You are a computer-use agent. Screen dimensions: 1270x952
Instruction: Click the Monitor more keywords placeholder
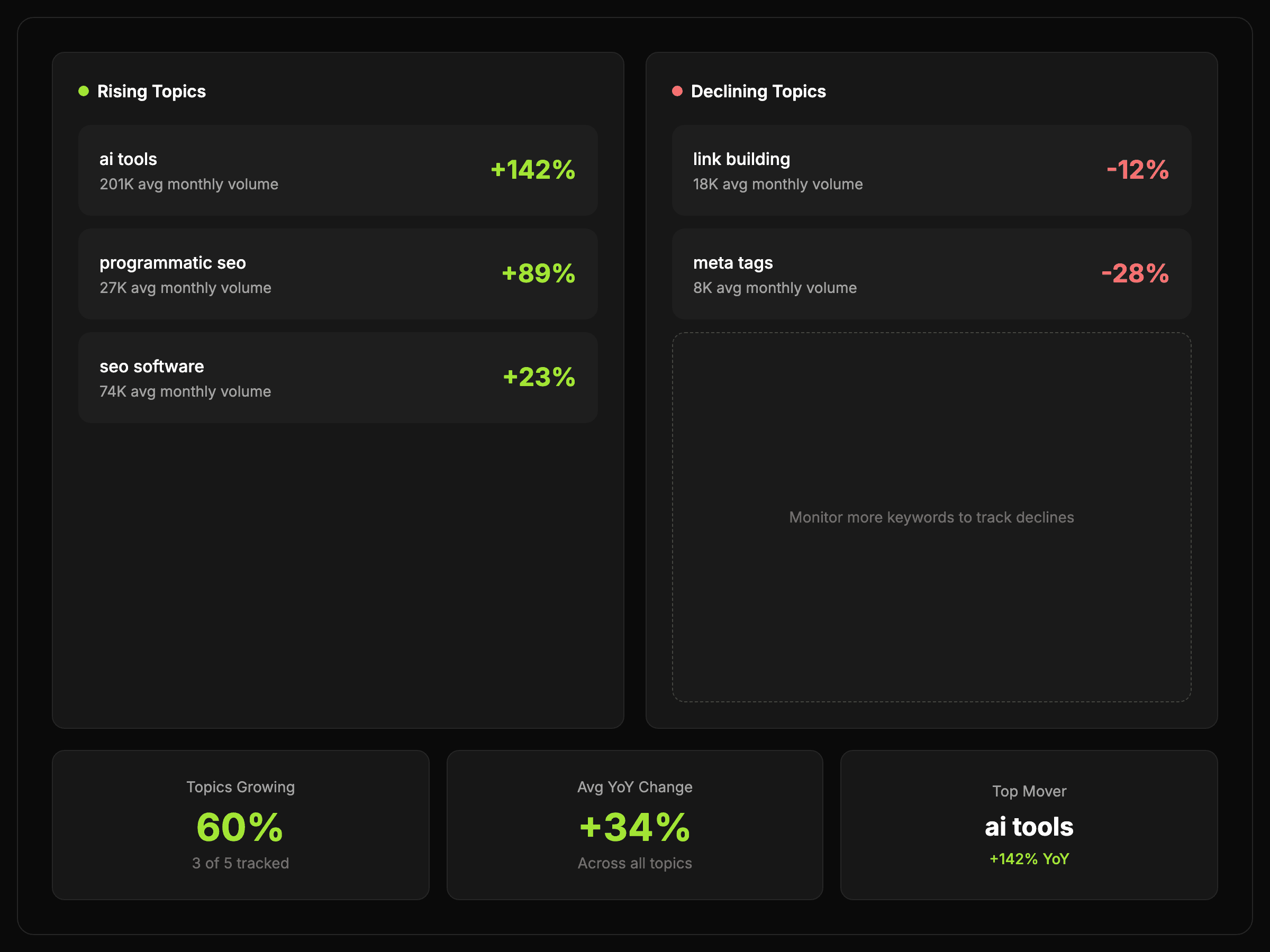tap(931, 517)
